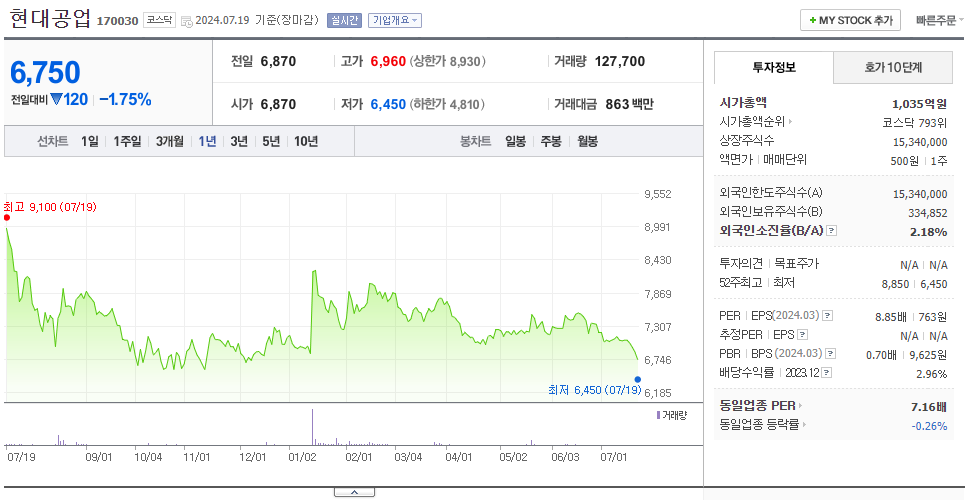
Task: Click 외국인보유주식수(B) value 334,852
Action: coord(927,213)
